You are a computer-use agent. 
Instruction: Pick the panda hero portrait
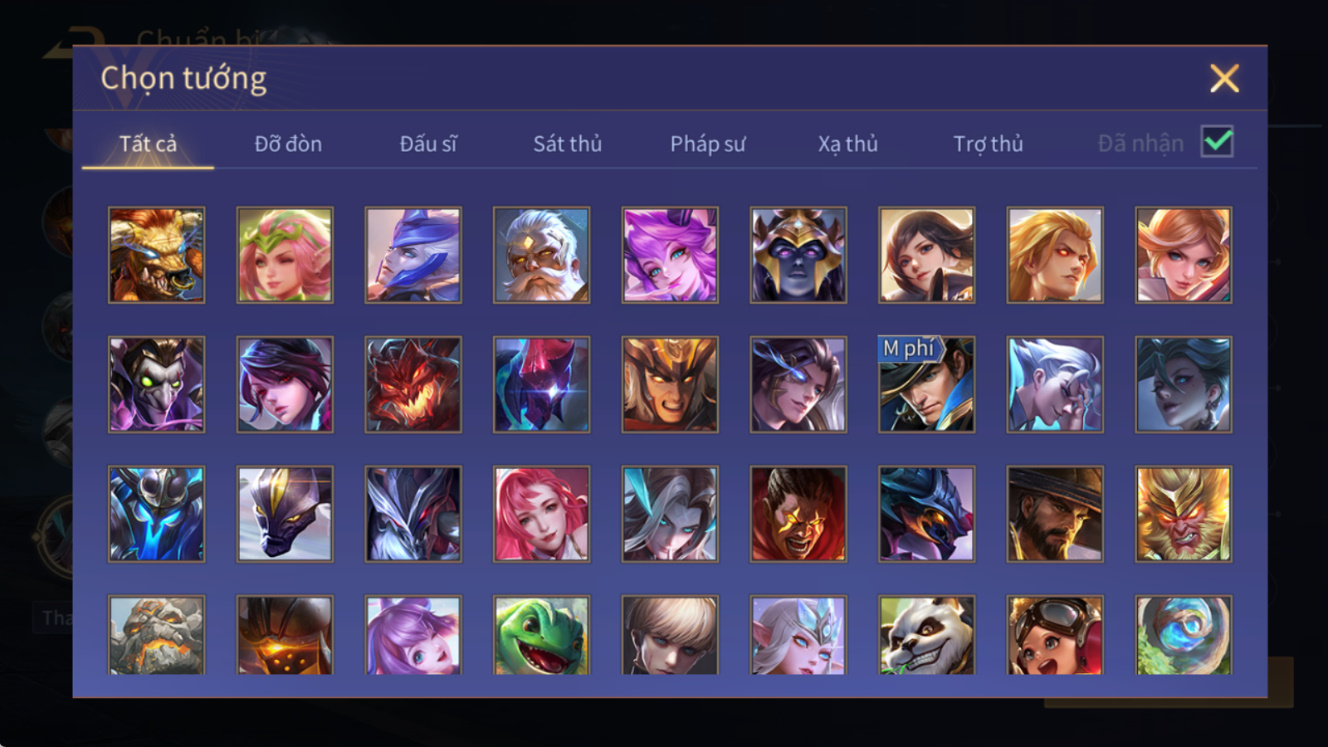pos(926,635)
